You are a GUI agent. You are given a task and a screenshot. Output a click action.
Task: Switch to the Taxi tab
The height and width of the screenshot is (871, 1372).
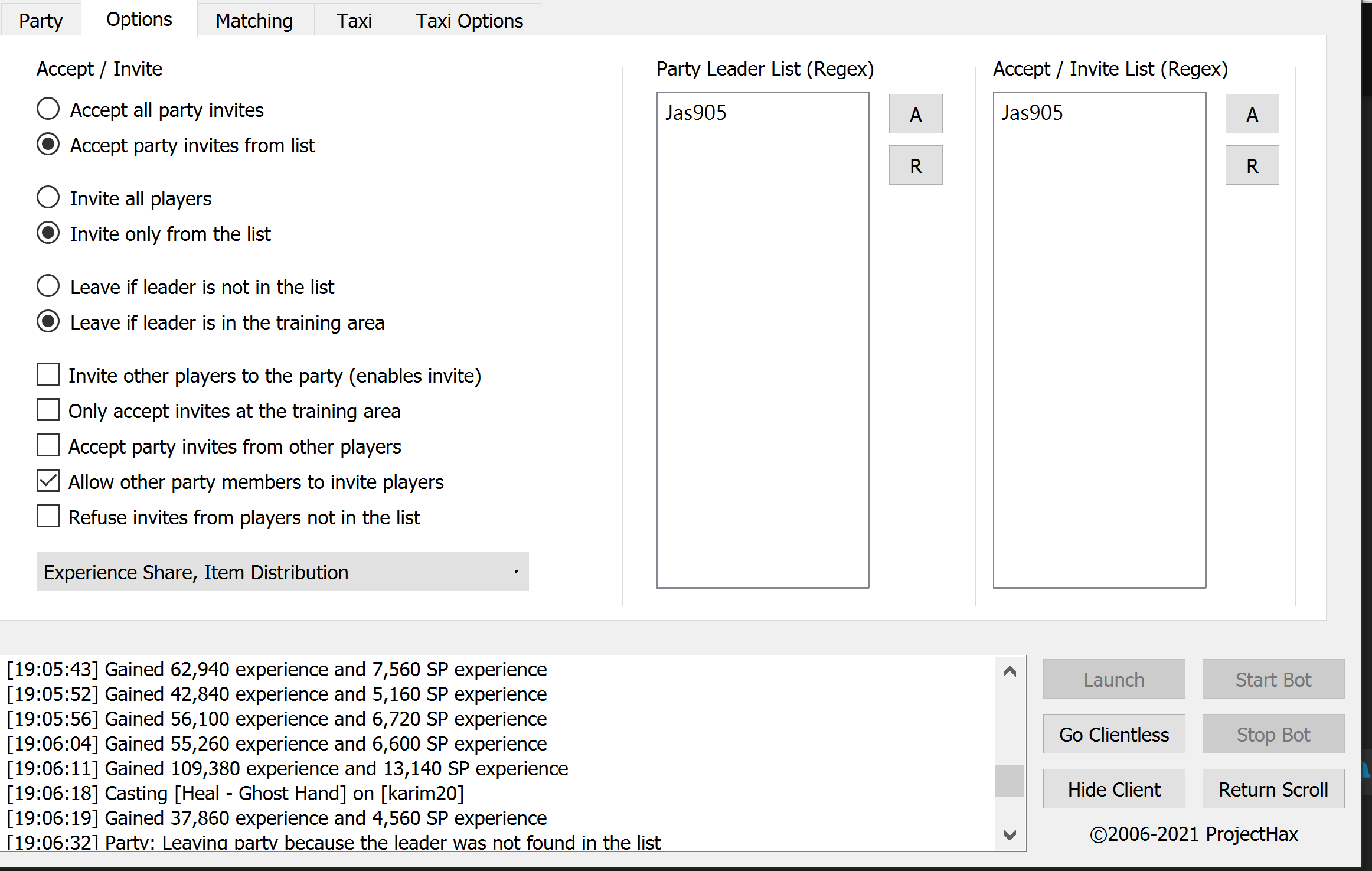coord(354,20)
